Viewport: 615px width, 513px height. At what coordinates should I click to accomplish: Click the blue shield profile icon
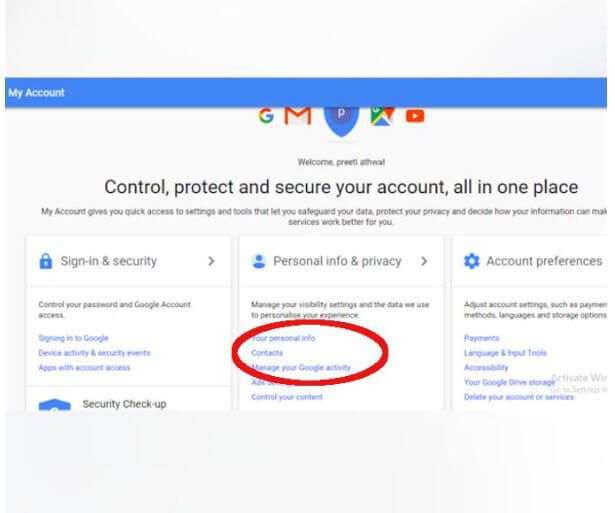[340, 116]
